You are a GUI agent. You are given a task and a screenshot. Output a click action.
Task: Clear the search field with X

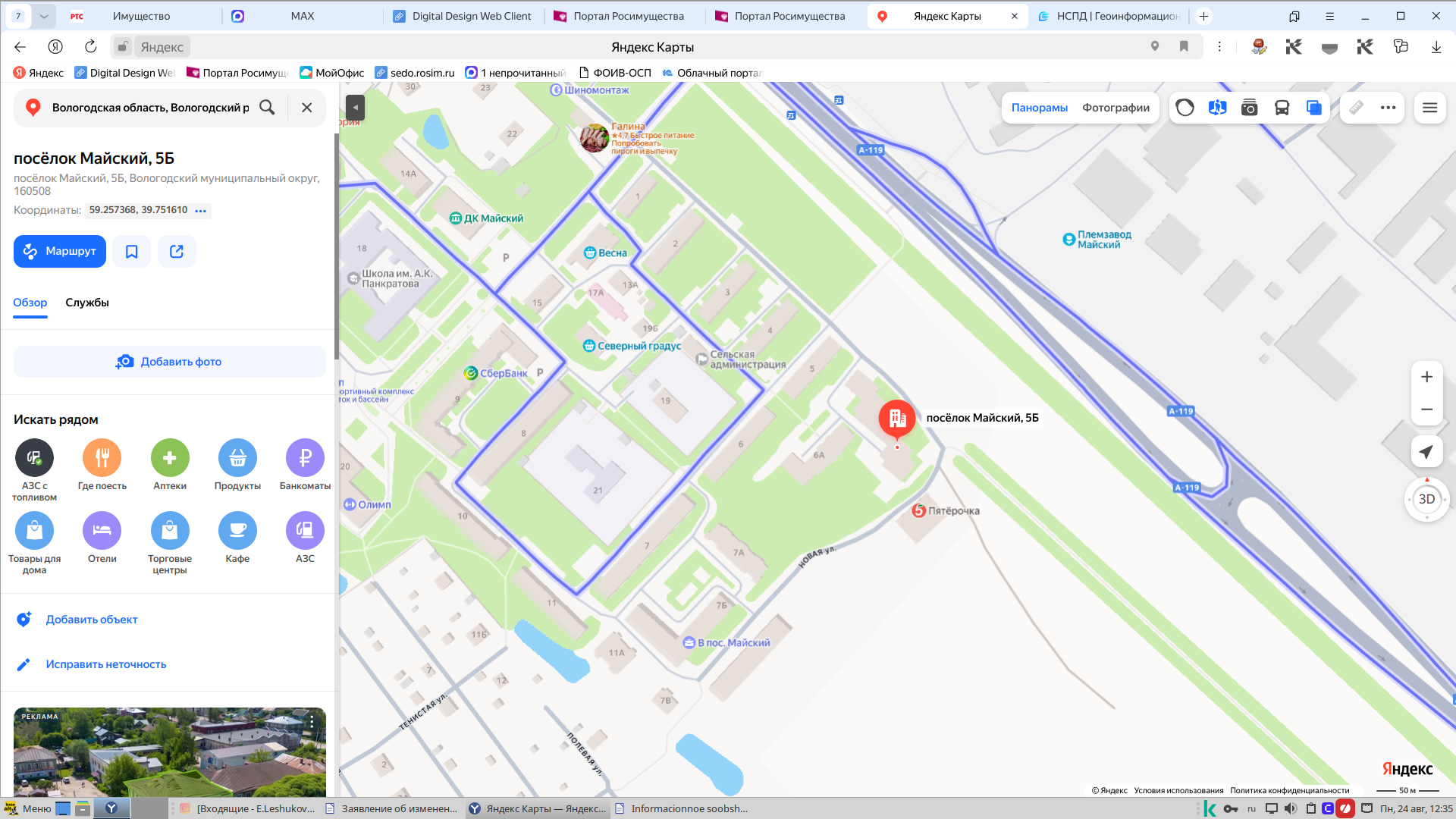coord(307,108)
